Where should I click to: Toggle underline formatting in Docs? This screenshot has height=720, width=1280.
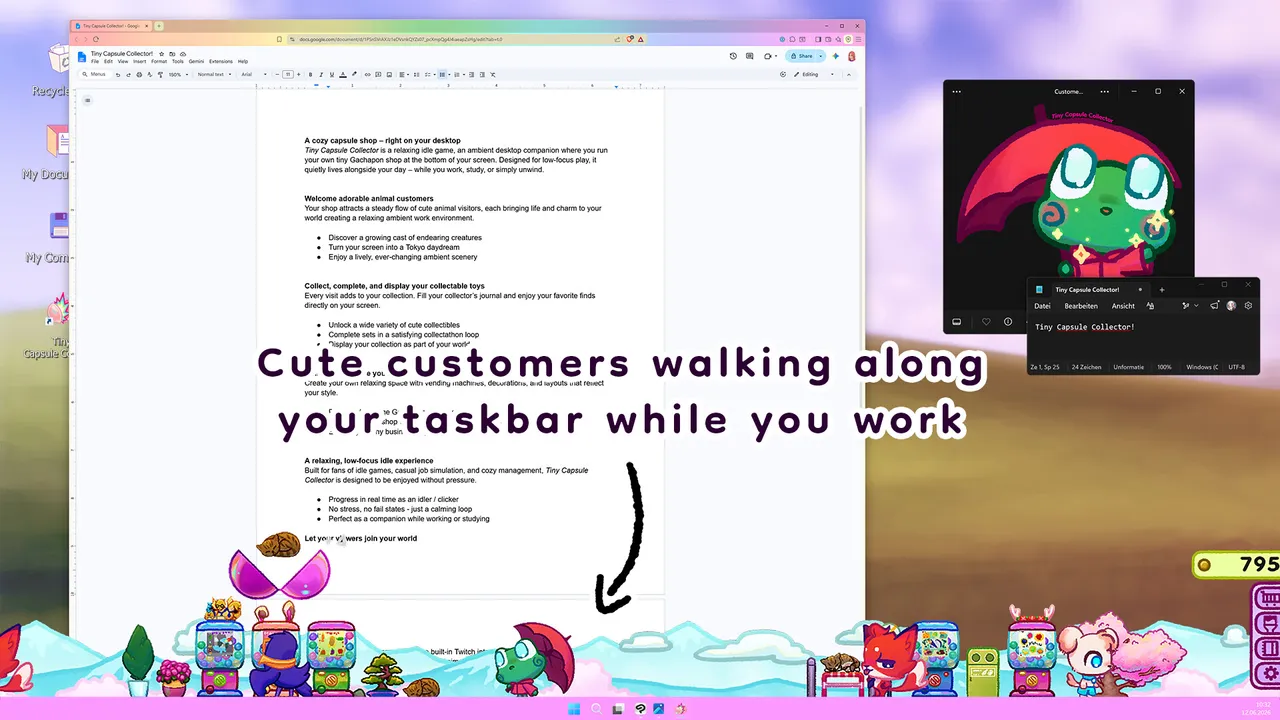point(332,74)
